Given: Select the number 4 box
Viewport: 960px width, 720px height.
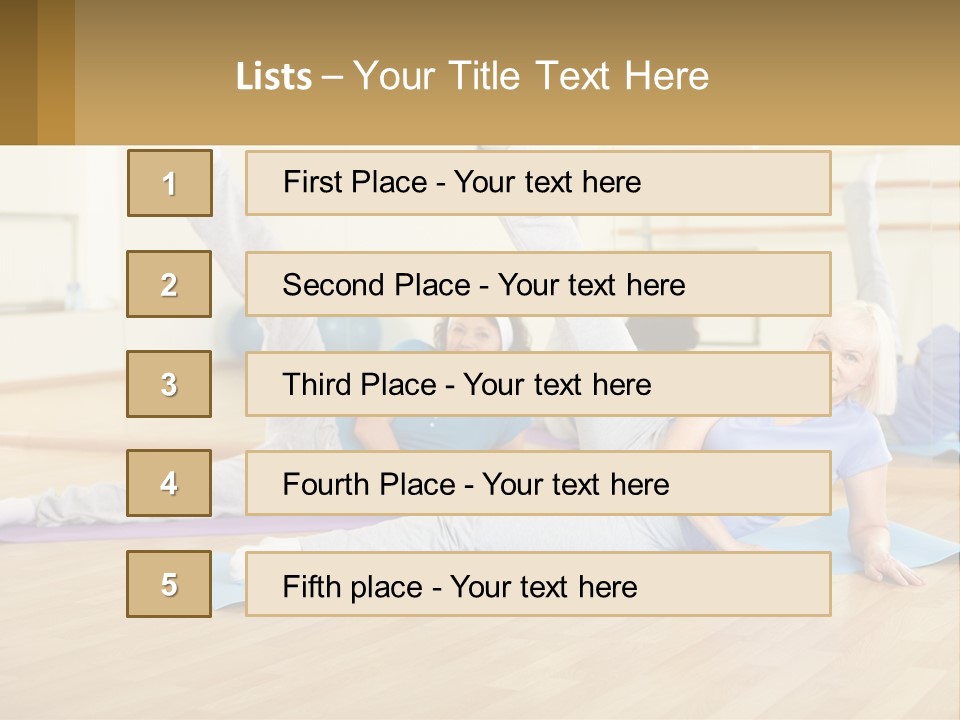Looking at the screenshot, I should tap(169, 483).
